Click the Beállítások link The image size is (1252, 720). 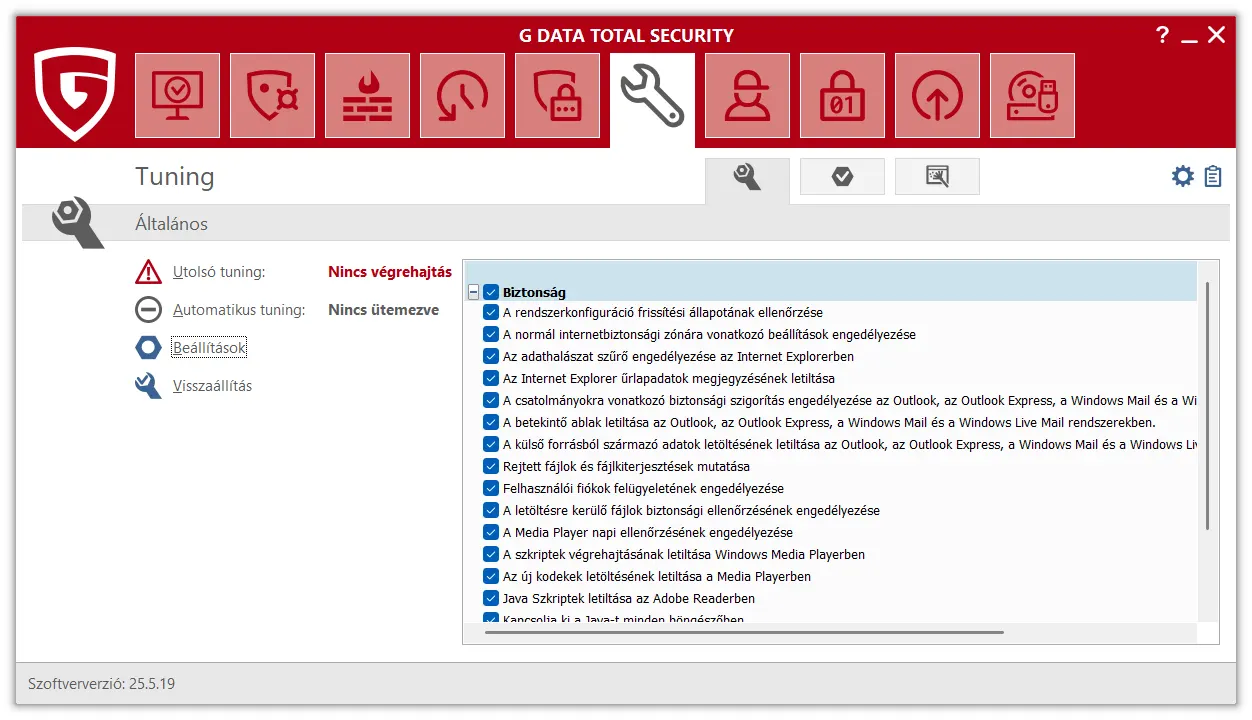pyautogui.click(x=209, y=348)
